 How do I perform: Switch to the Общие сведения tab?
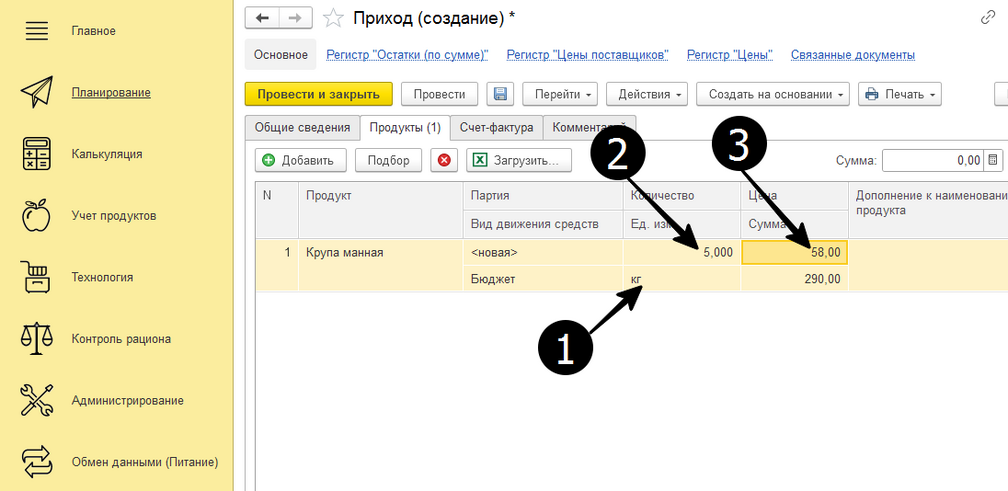[x=301, y=127]
